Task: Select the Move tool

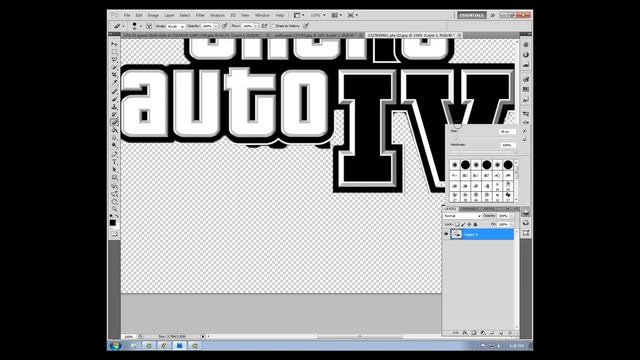Action: (114, 44)
